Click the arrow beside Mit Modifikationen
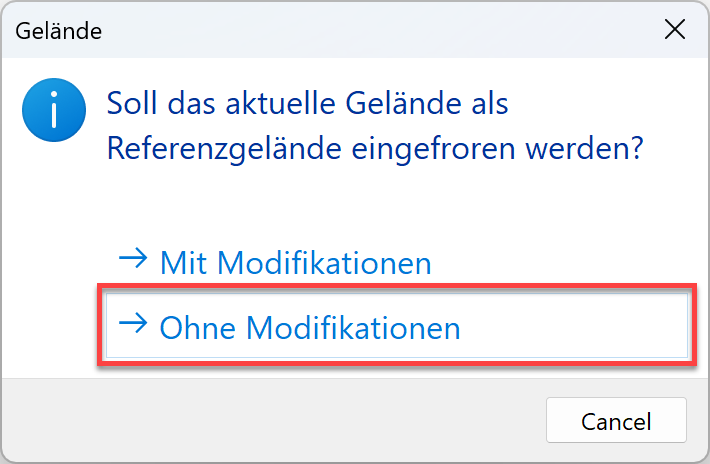Screen dimensions: 710x464 [132, 261]
